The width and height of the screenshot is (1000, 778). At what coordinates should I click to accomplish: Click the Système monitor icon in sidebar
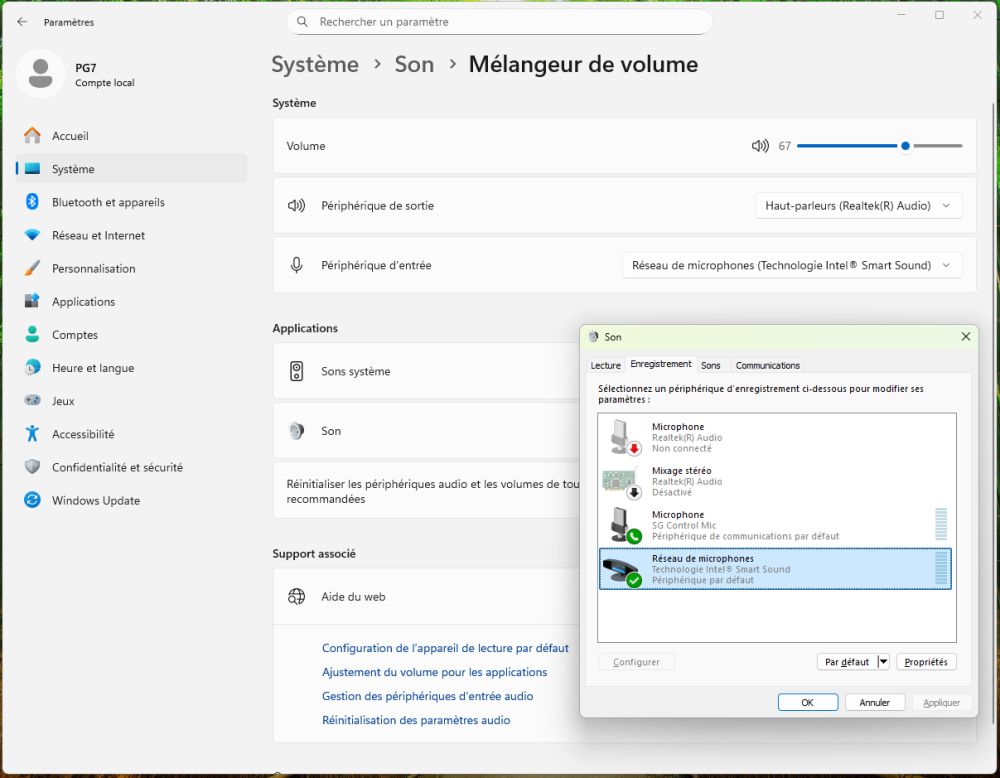(x=32, y=169)
